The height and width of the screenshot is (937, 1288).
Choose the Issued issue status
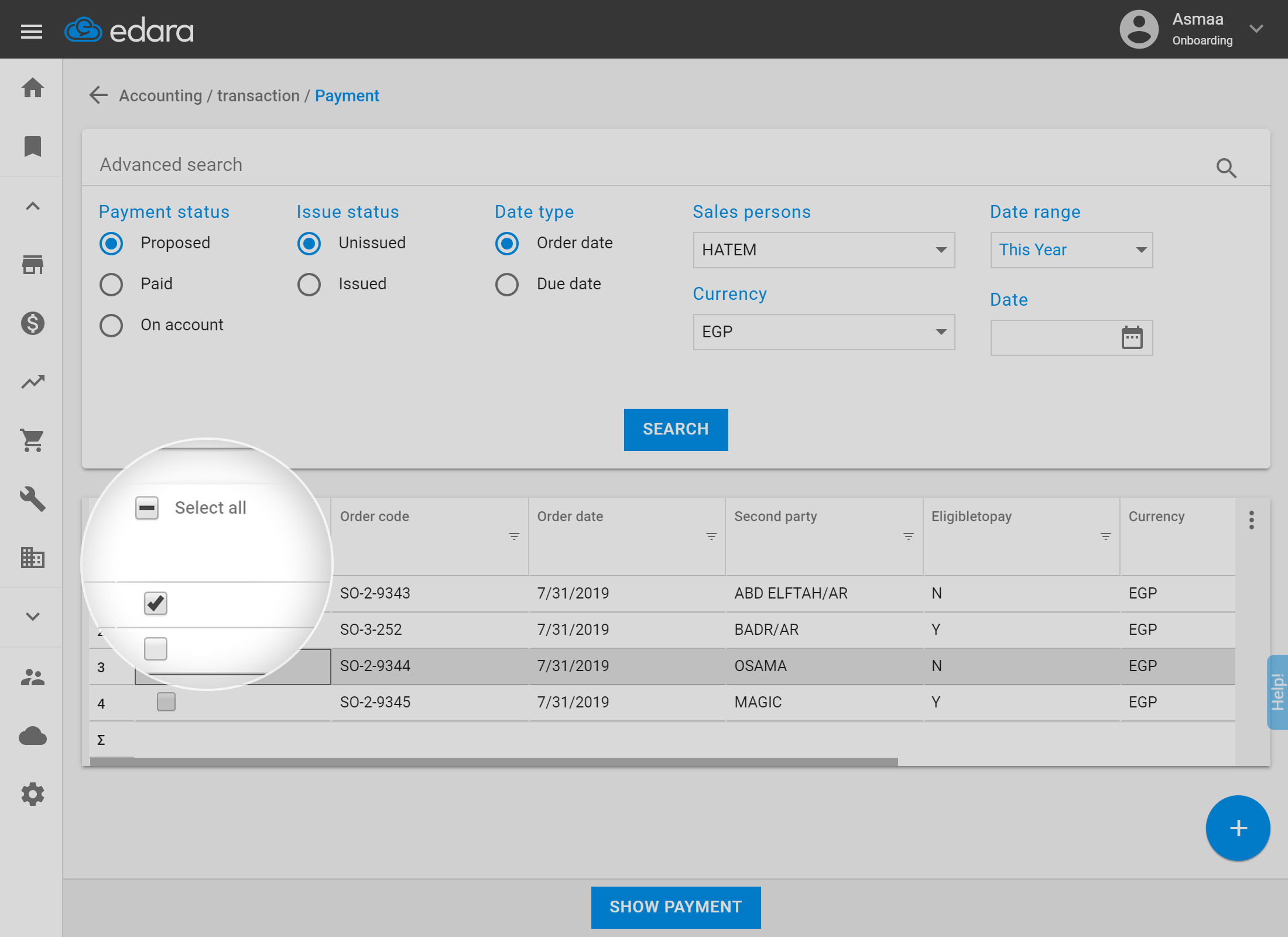pyautogui.click(x=309, y=285)
